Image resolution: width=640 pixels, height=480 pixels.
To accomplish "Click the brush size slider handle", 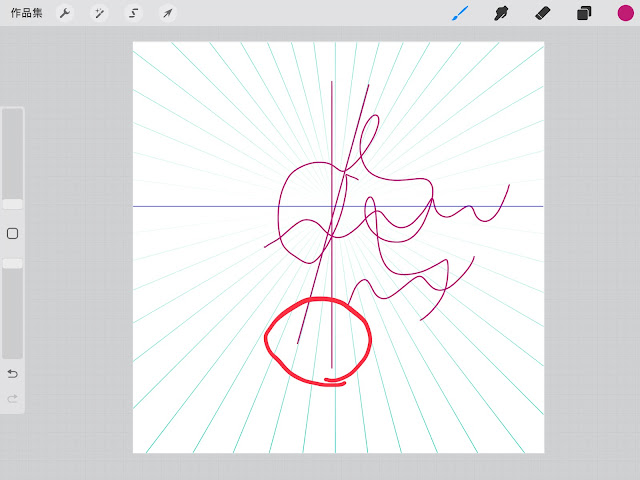I will tap(13, 204).
